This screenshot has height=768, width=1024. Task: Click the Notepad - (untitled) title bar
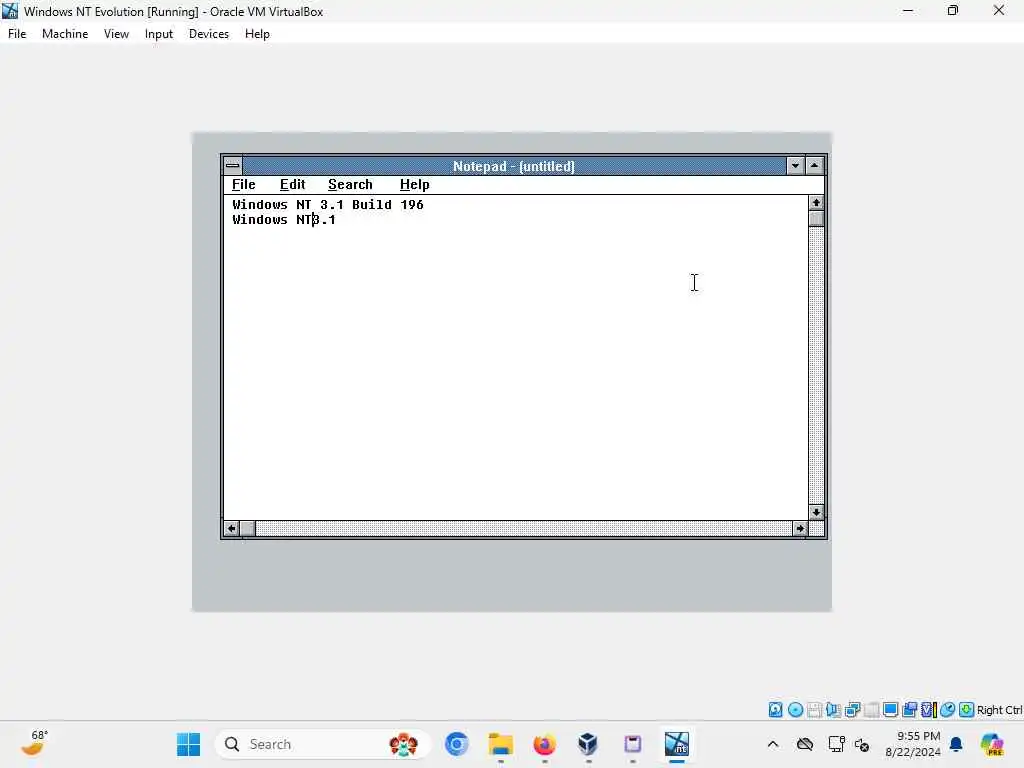tap(514, 166)
